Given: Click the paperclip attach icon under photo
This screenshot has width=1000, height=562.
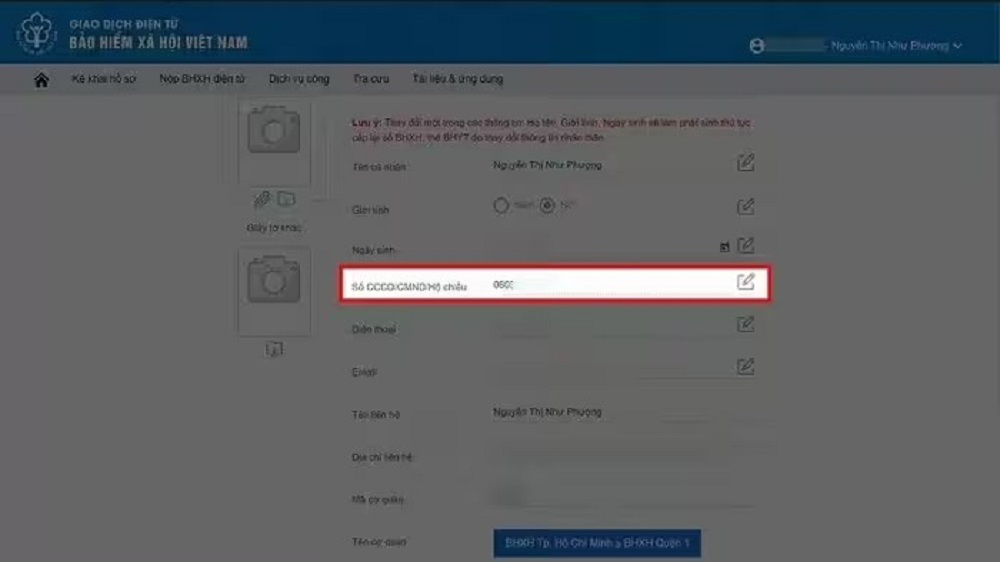Looking at the screenshot, I should click(x=262, y=200).
